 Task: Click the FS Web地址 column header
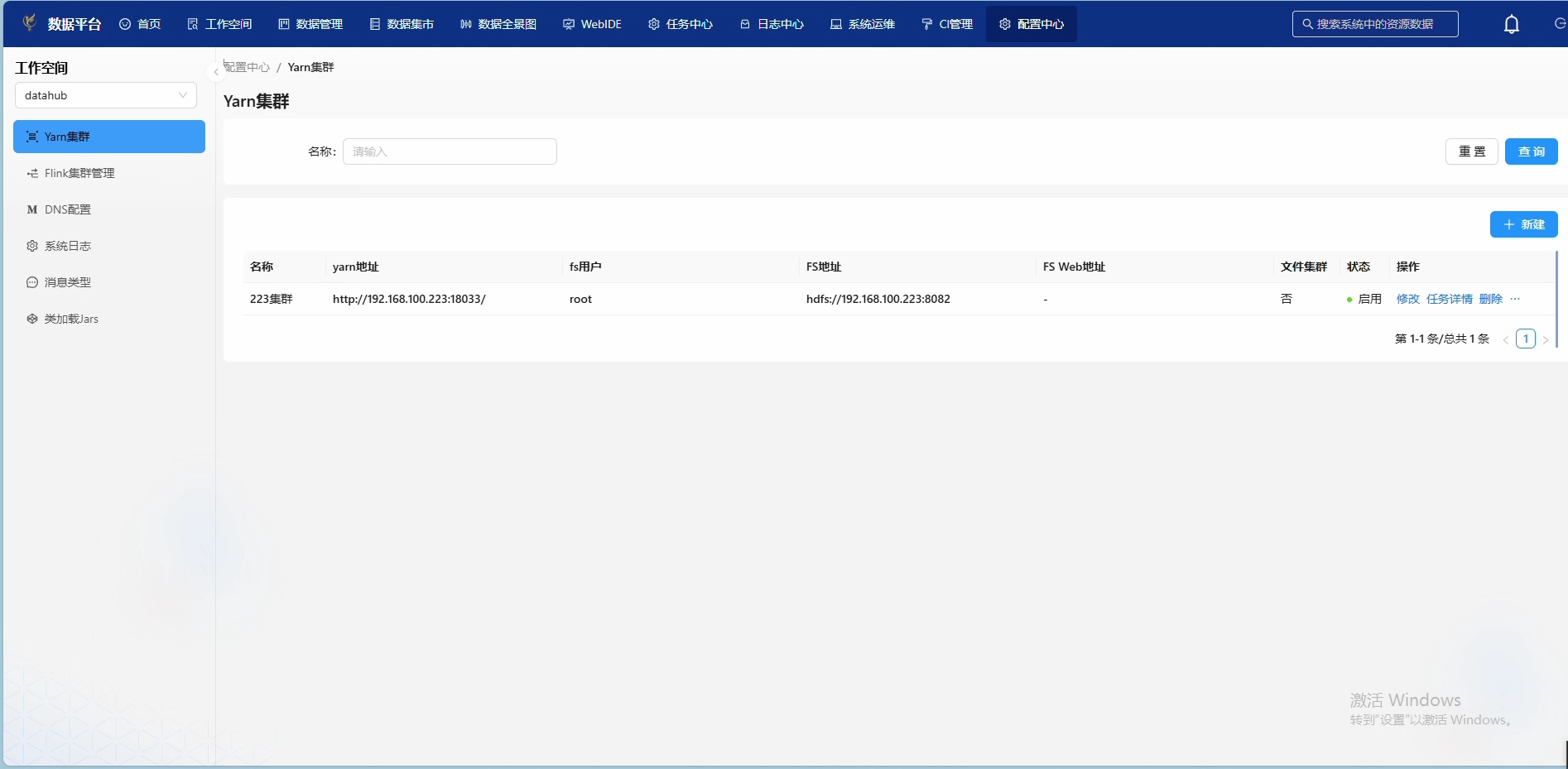pyautogui.click(x=1074, y=267)
